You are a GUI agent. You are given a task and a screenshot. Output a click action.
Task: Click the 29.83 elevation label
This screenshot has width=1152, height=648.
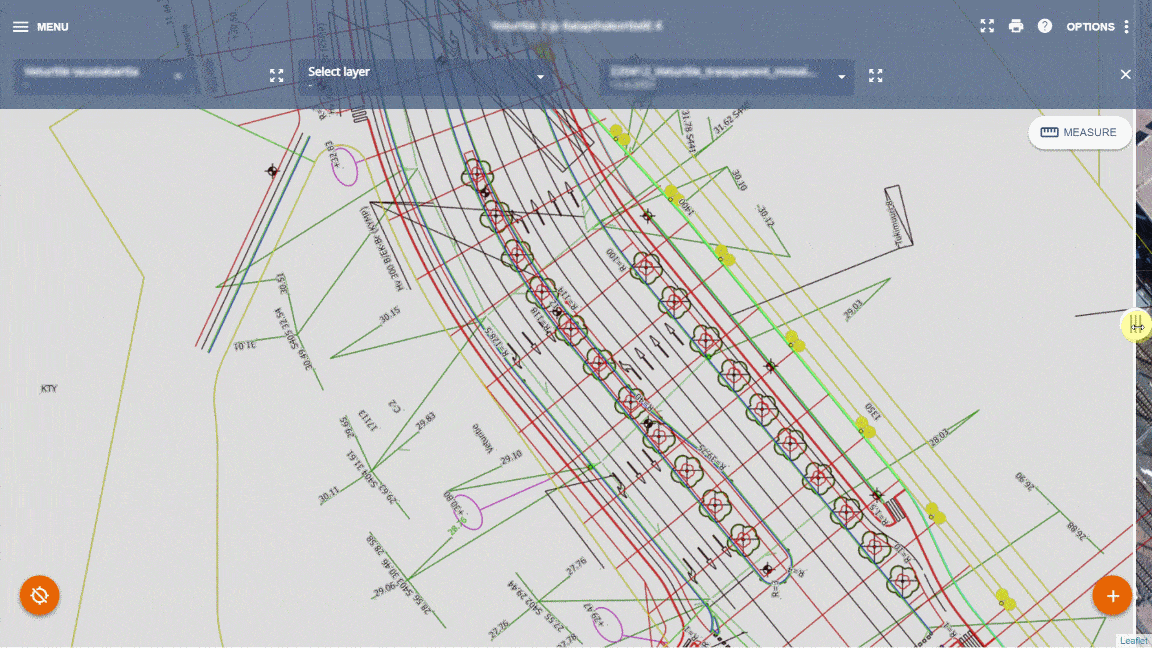coord(425,420)
